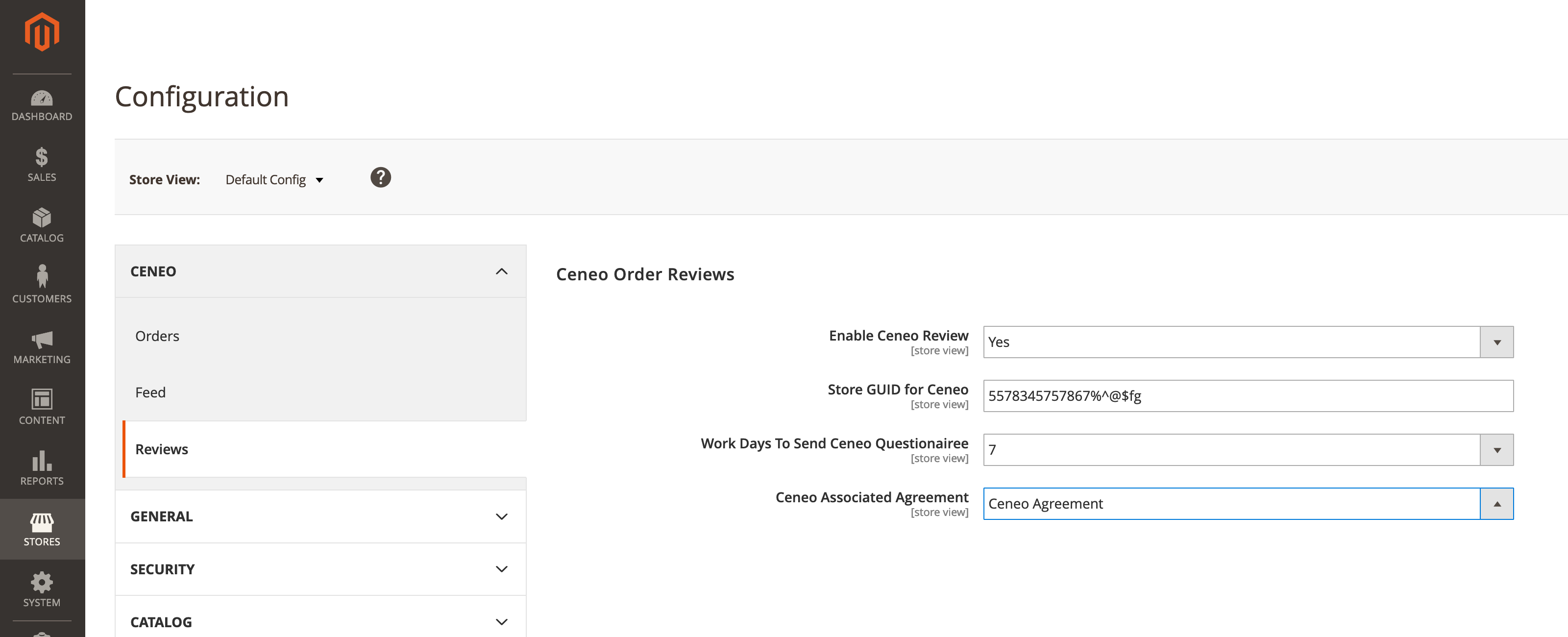Click the help question mark icon

(380, 178)
